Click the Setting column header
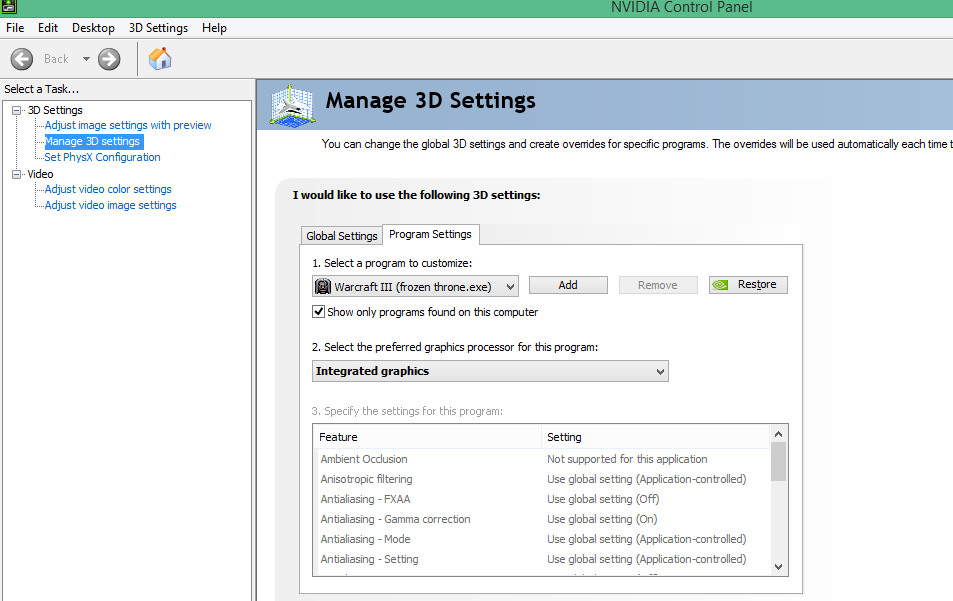 coord(655,437)
